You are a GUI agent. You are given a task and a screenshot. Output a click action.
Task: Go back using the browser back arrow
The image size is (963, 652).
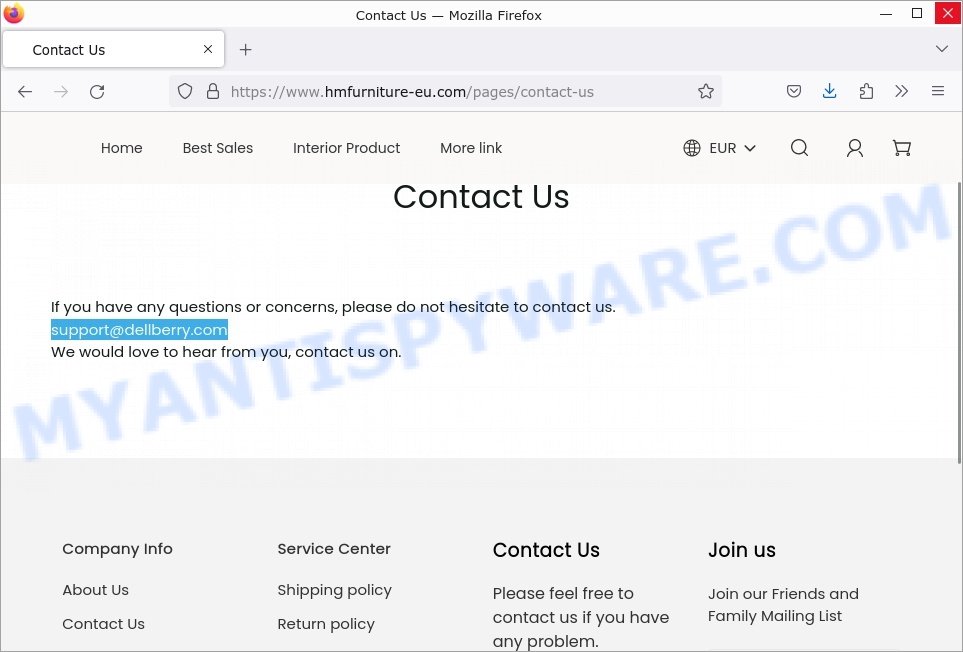coord(25,92)
